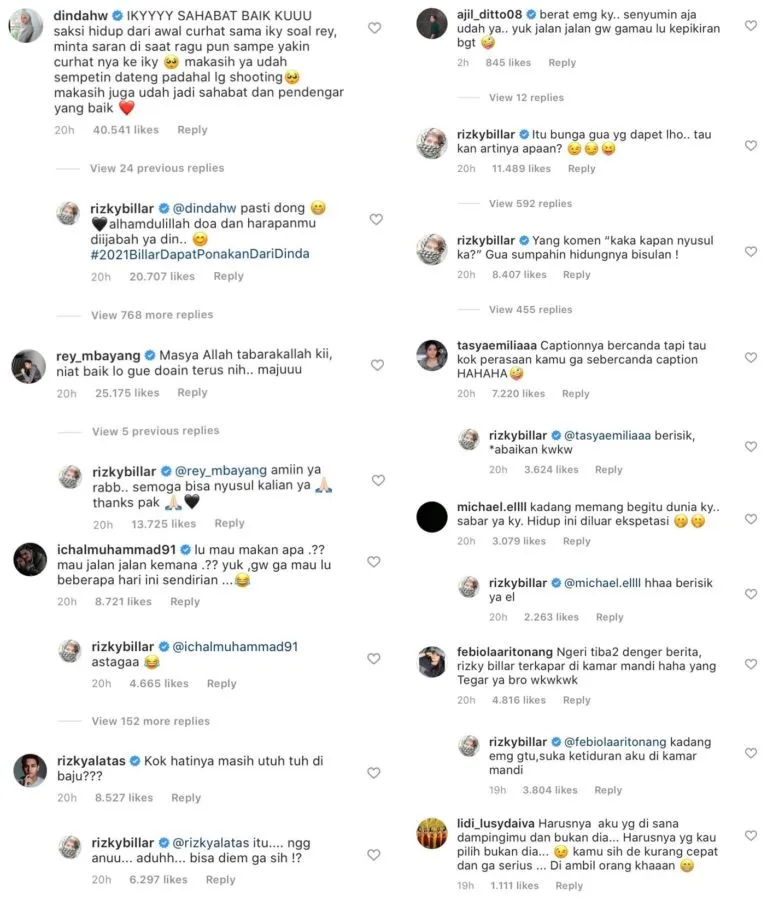
Task: Open rizkyalatas profile picture
Action: [x=30, y=770]
